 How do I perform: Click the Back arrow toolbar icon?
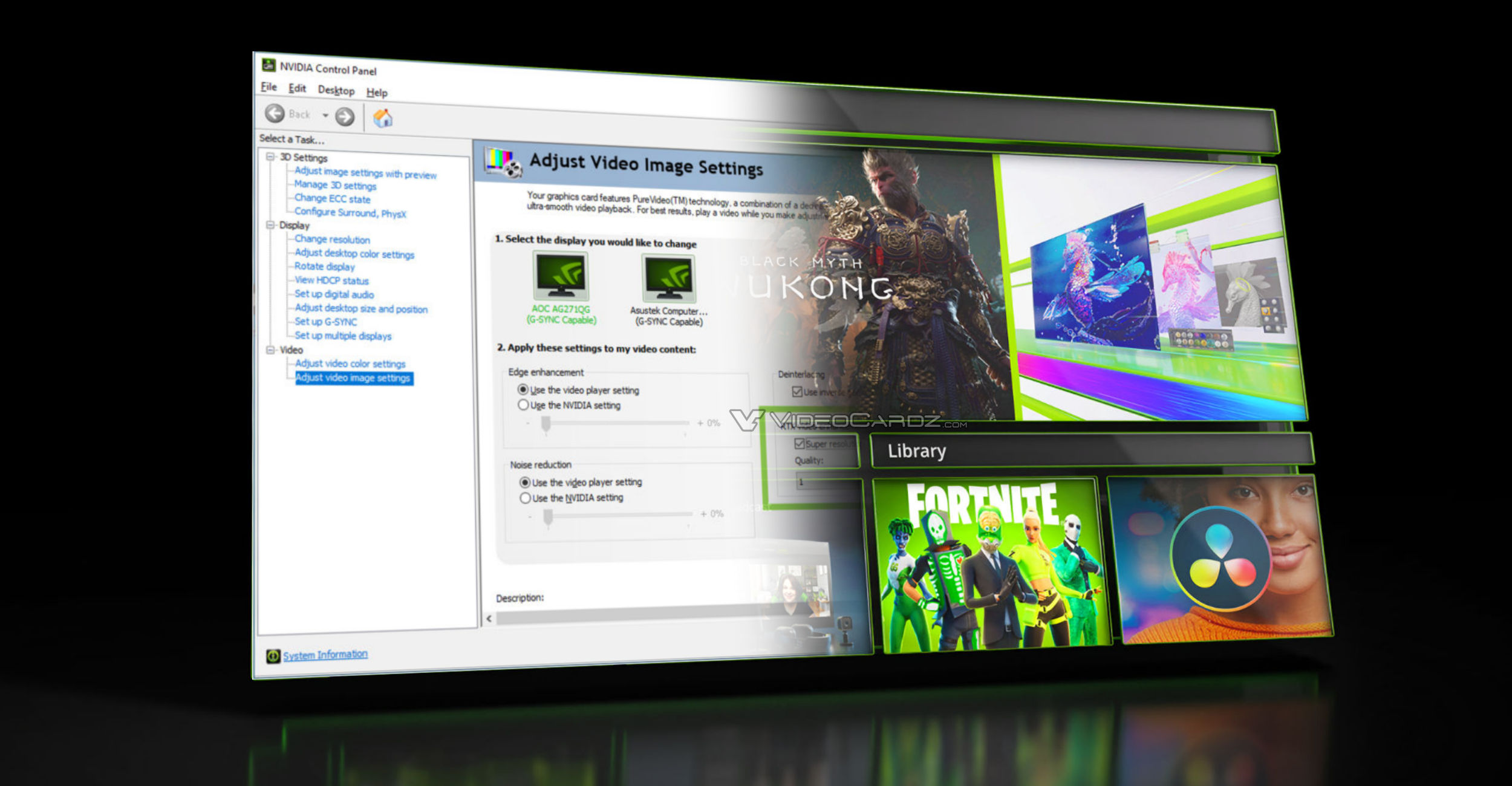275,113
